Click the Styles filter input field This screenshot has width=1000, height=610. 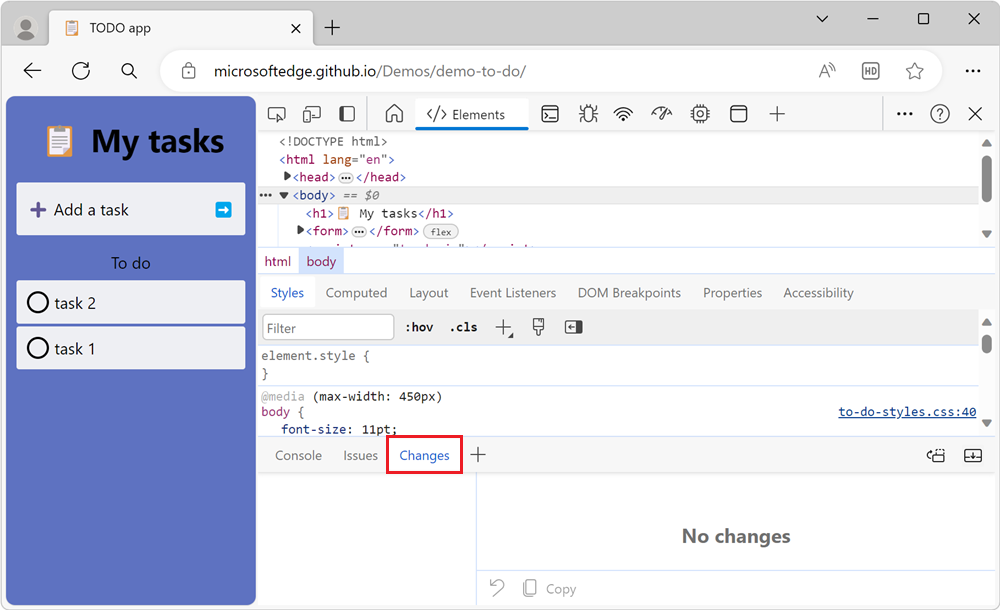(x=328, y=327)
